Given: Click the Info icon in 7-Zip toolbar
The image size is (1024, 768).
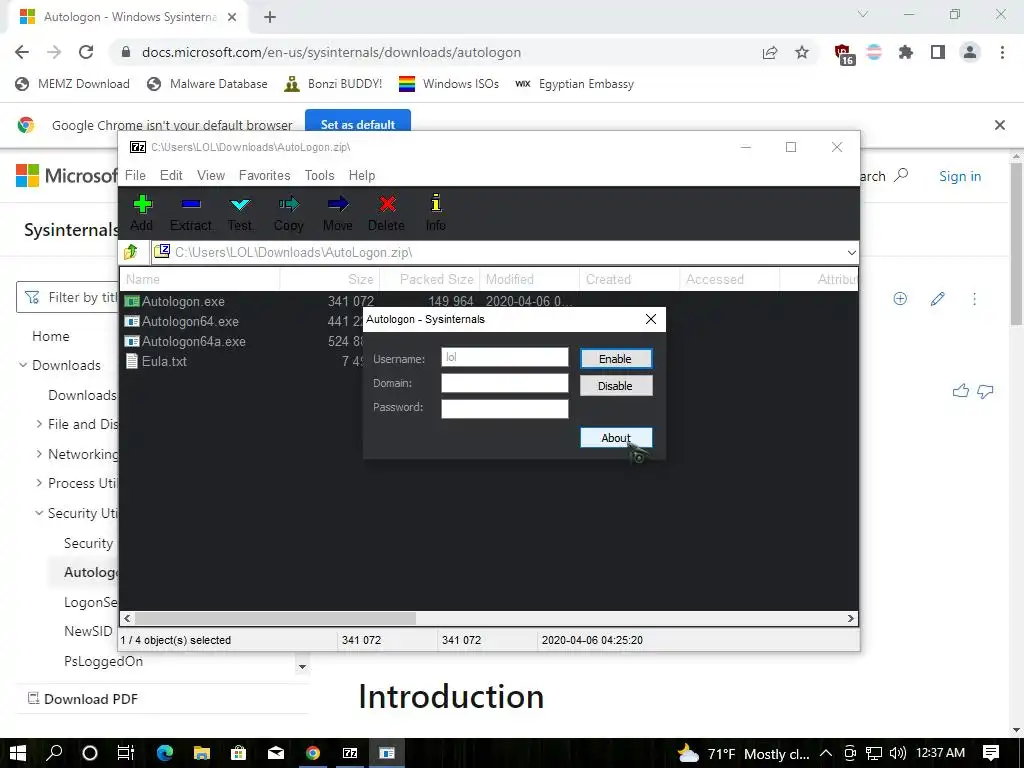Looking at the screenshot, I should 436,204.
